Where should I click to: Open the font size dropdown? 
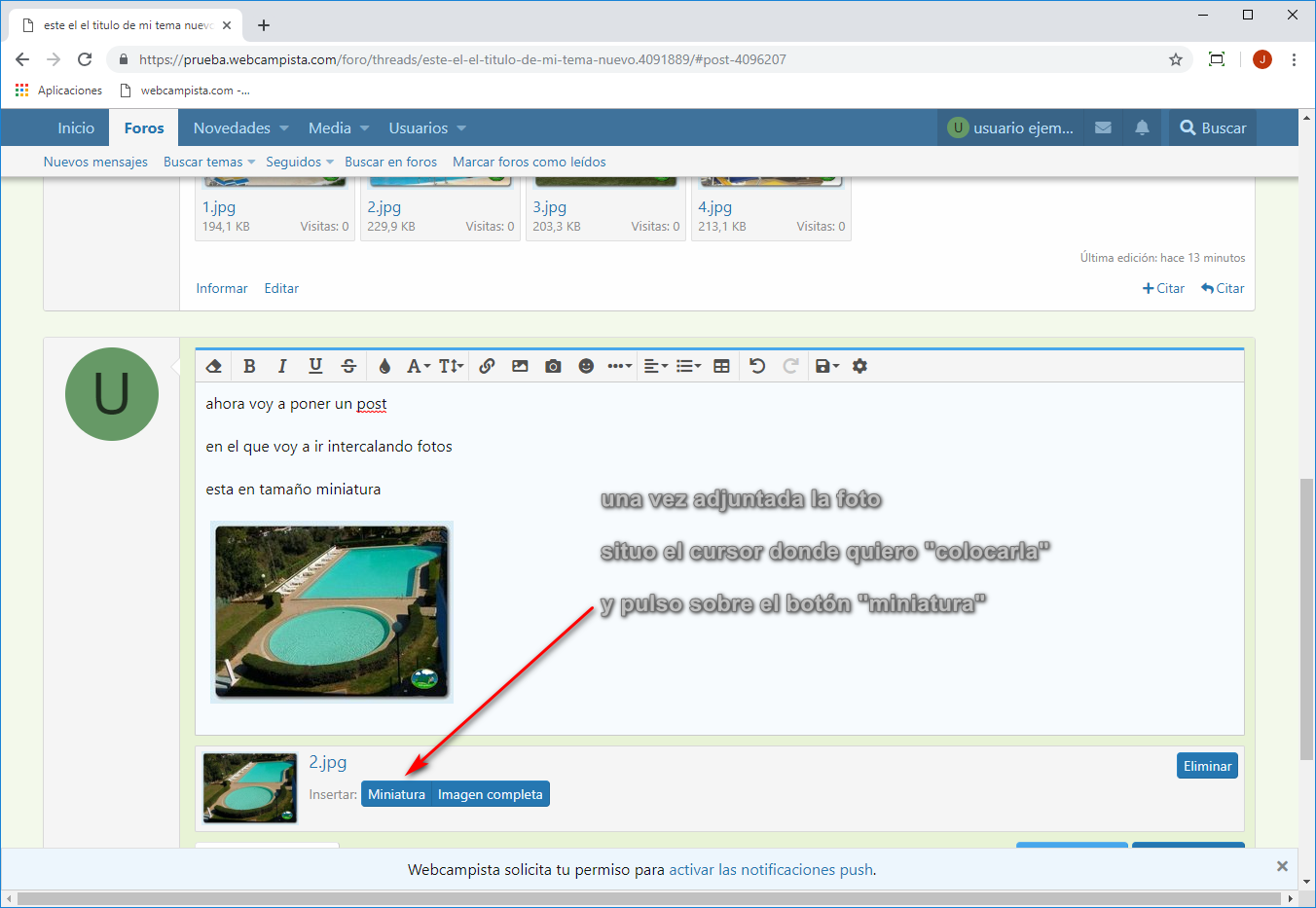pos(451,366)
